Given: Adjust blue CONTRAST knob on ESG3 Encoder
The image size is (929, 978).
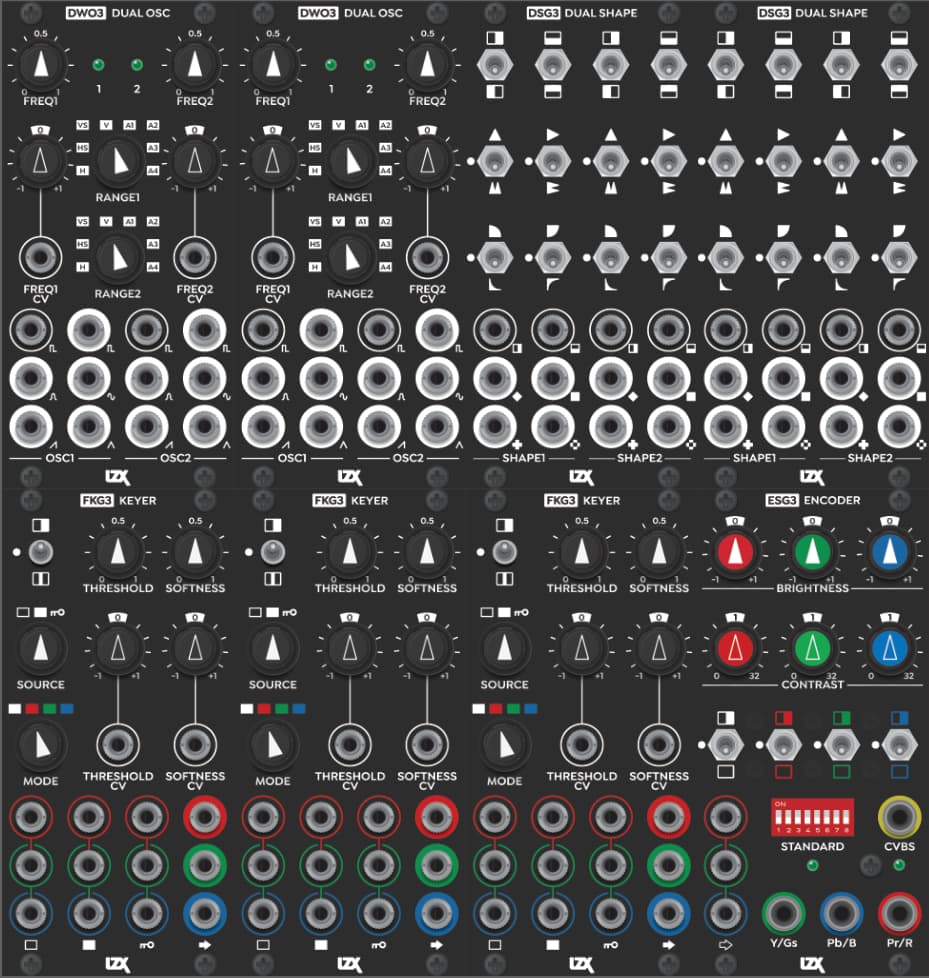Looking at the screenshot, I should (x=890, y=649).
